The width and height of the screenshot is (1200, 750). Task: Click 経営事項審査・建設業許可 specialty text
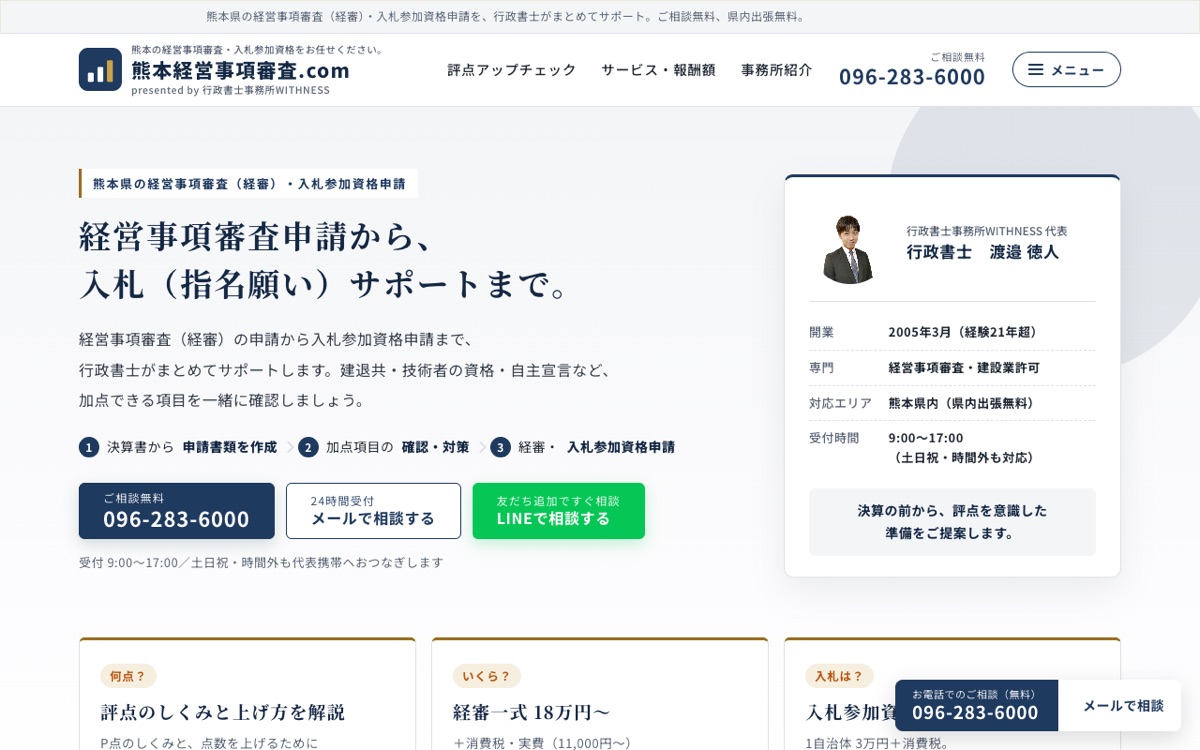point(964,368)
